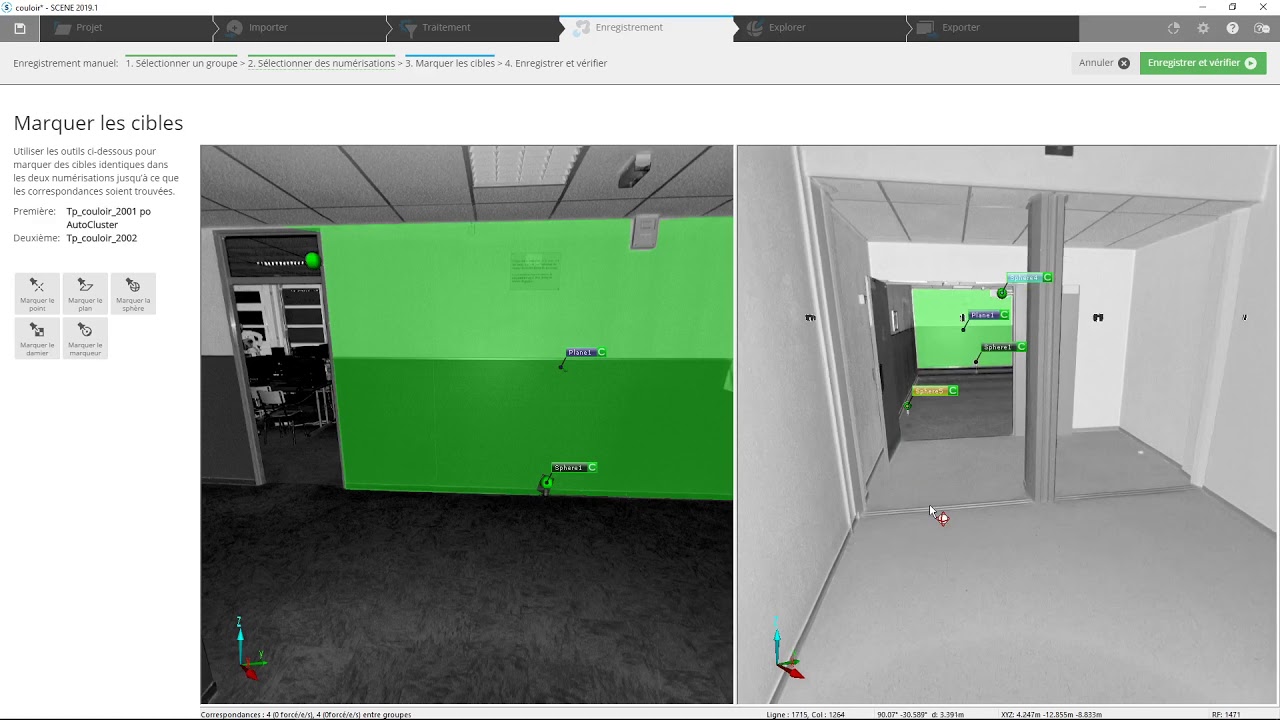Click the 'Tp_couloir_2001 po AutoCluster' scan name

[x=108, y=218]
